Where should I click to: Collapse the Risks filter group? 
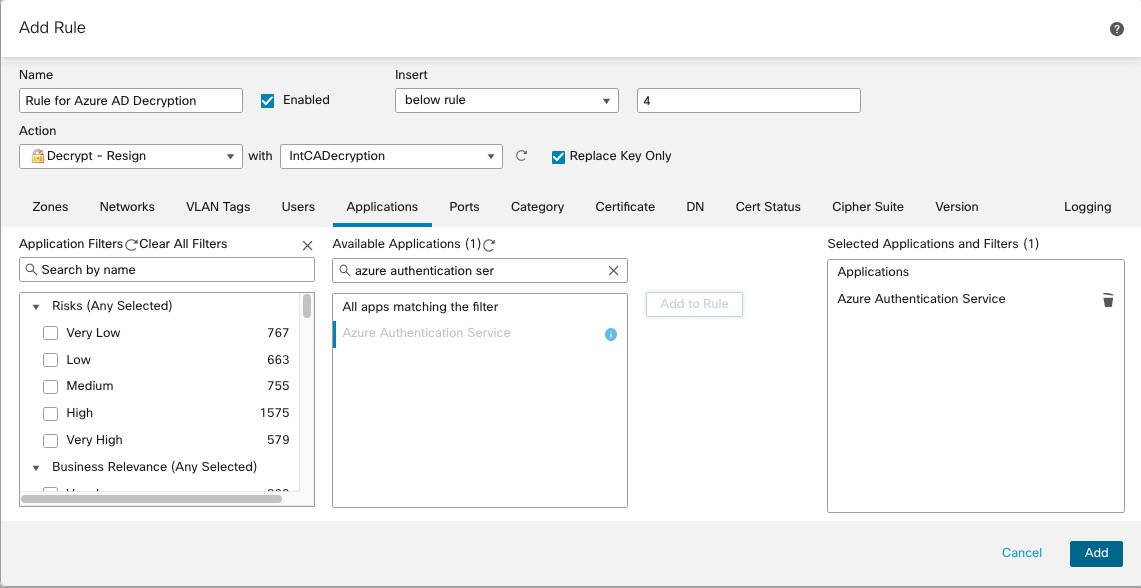point(37,307)
